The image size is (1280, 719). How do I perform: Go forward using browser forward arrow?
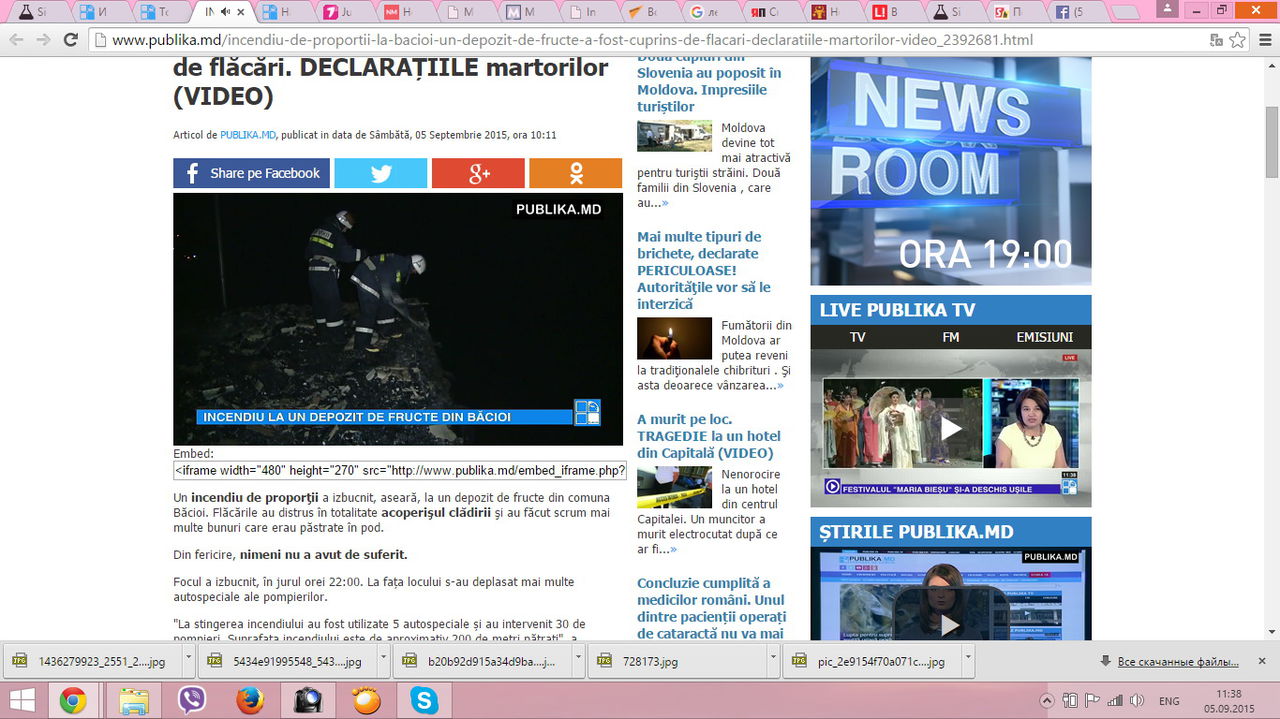pyautogui.click(x=43, y=40)
